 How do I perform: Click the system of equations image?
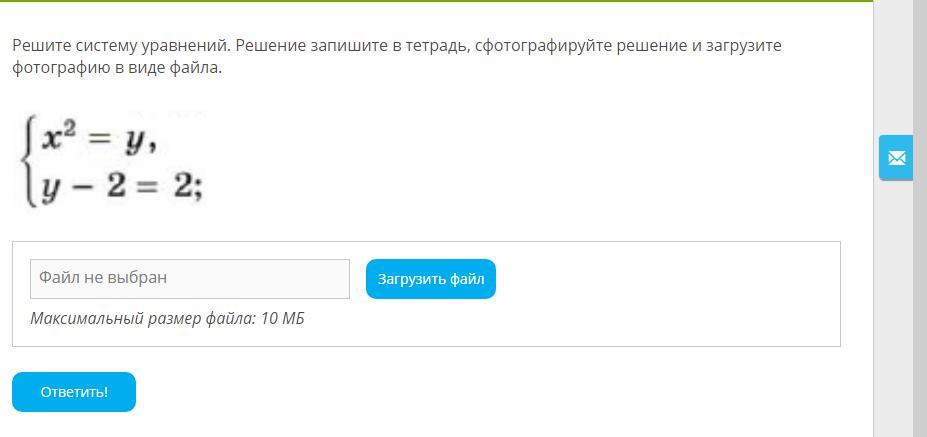coord(112,160)
